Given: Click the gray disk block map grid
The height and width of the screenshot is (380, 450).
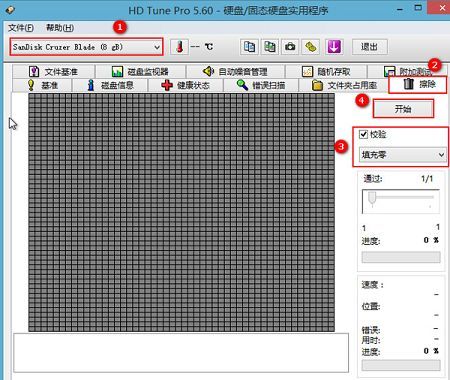Looking at the screenshot, I should point(181,213).
